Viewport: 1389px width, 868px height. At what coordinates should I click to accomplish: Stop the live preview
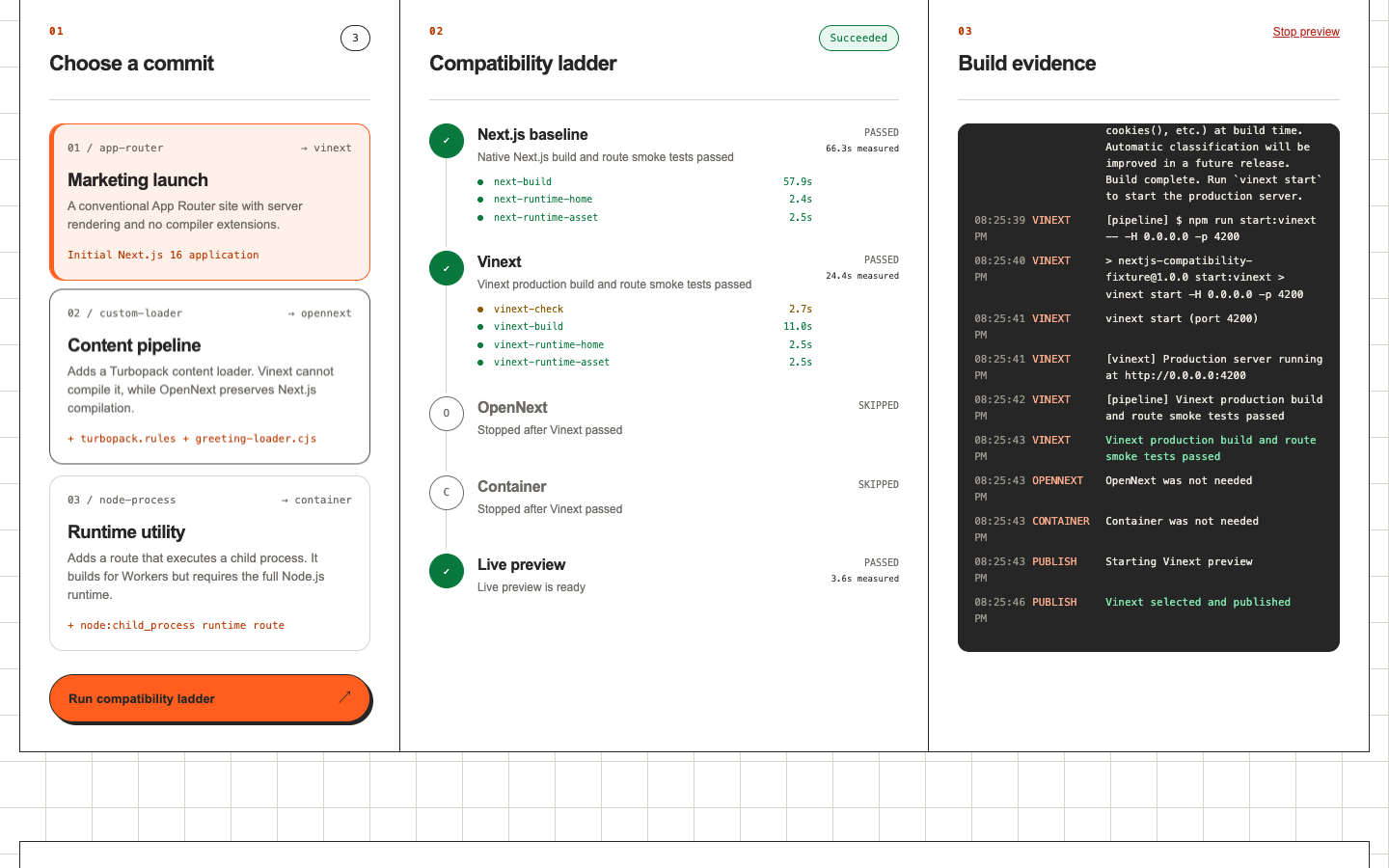tap(1306, 32)
